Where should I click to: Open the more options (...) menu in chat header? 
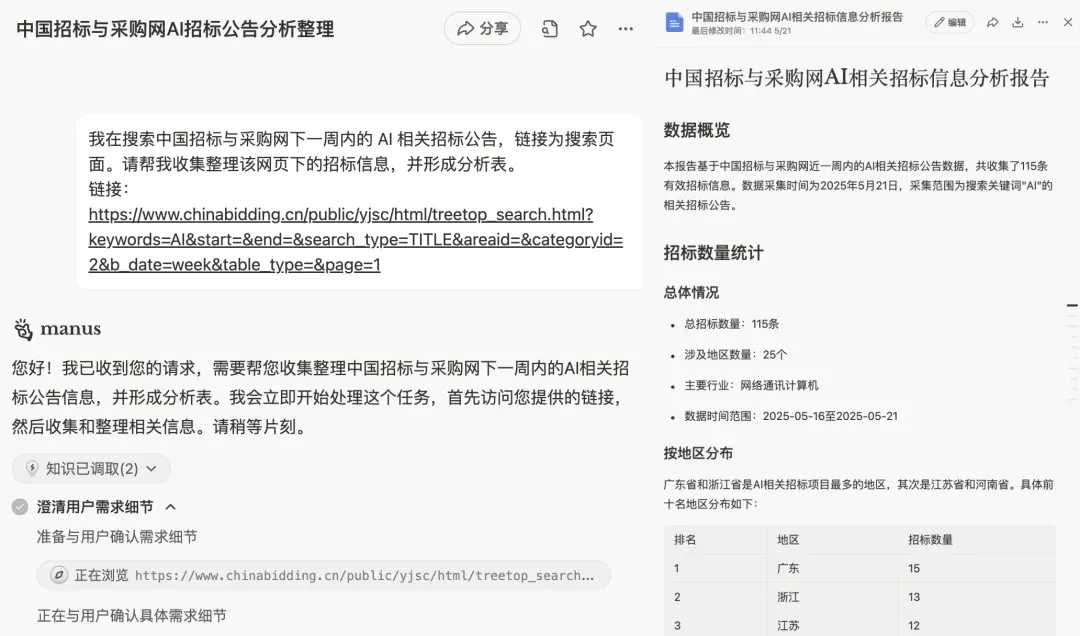tap(627, 29)
